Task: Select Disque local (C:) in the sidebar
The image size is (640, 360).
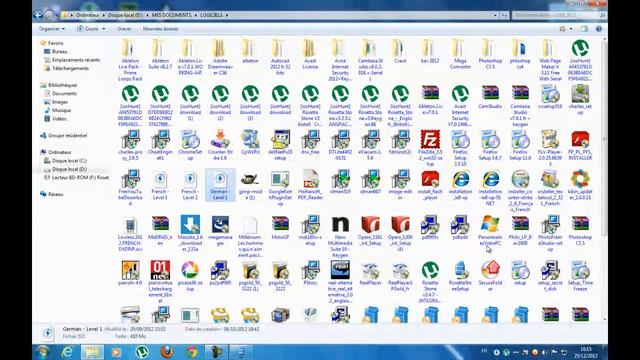Action: pyautogui.click(x=69, y=161)
